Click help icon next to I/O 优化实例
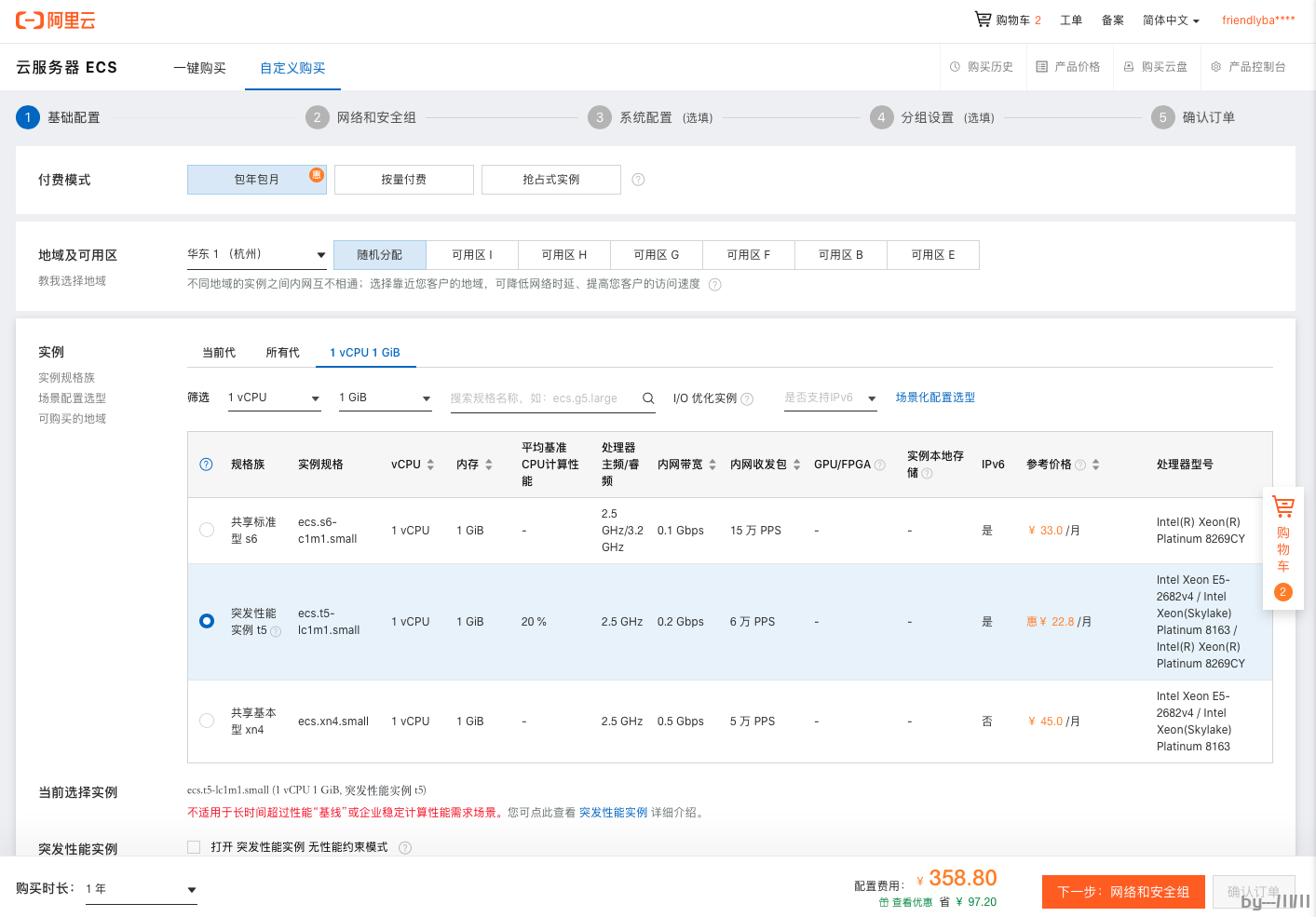 pos(747,399)
